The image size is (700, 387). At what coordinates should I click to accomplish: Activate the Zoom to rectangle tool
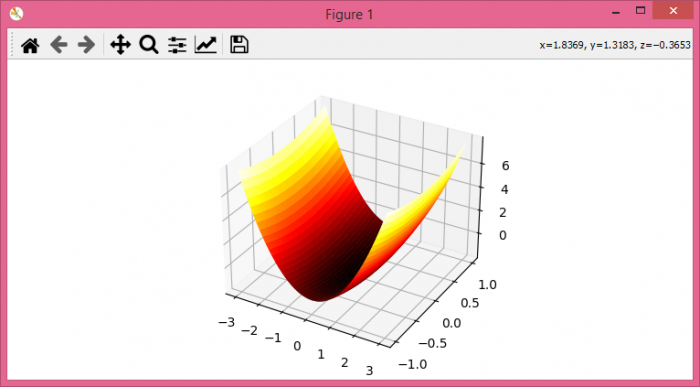[x=149, y=45]
